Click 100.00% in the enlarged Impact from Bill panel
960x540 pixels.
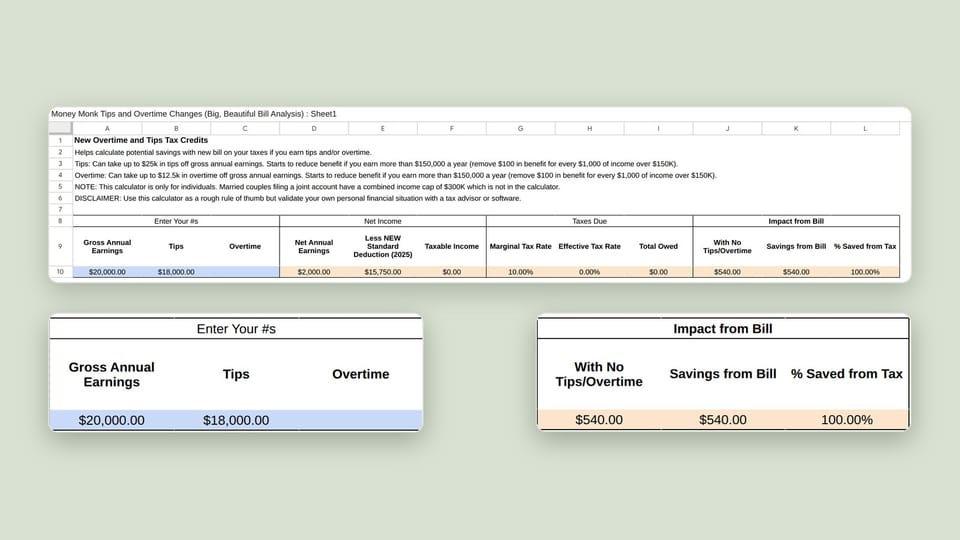[x=847, y=420]
